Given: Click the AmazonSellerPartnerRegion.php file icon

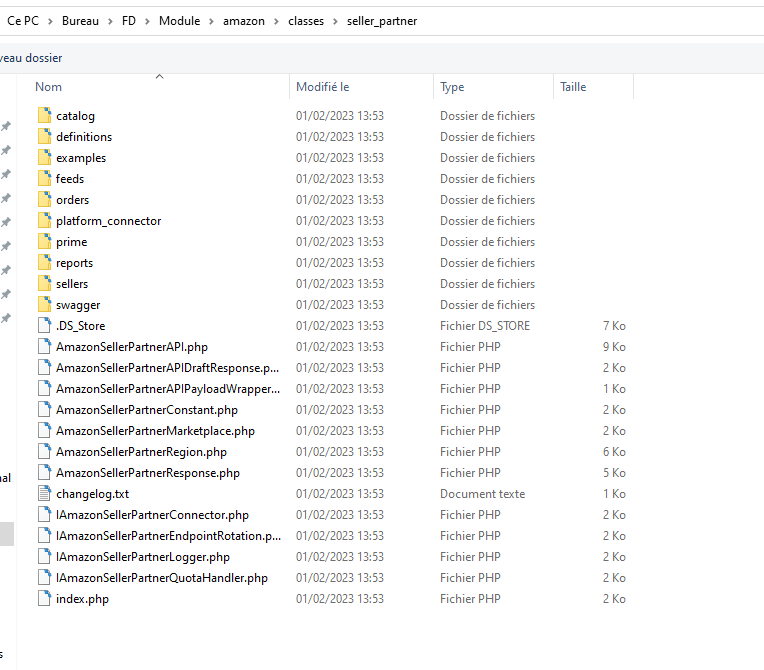Looking at the screenshot, I should coord(44,451).
